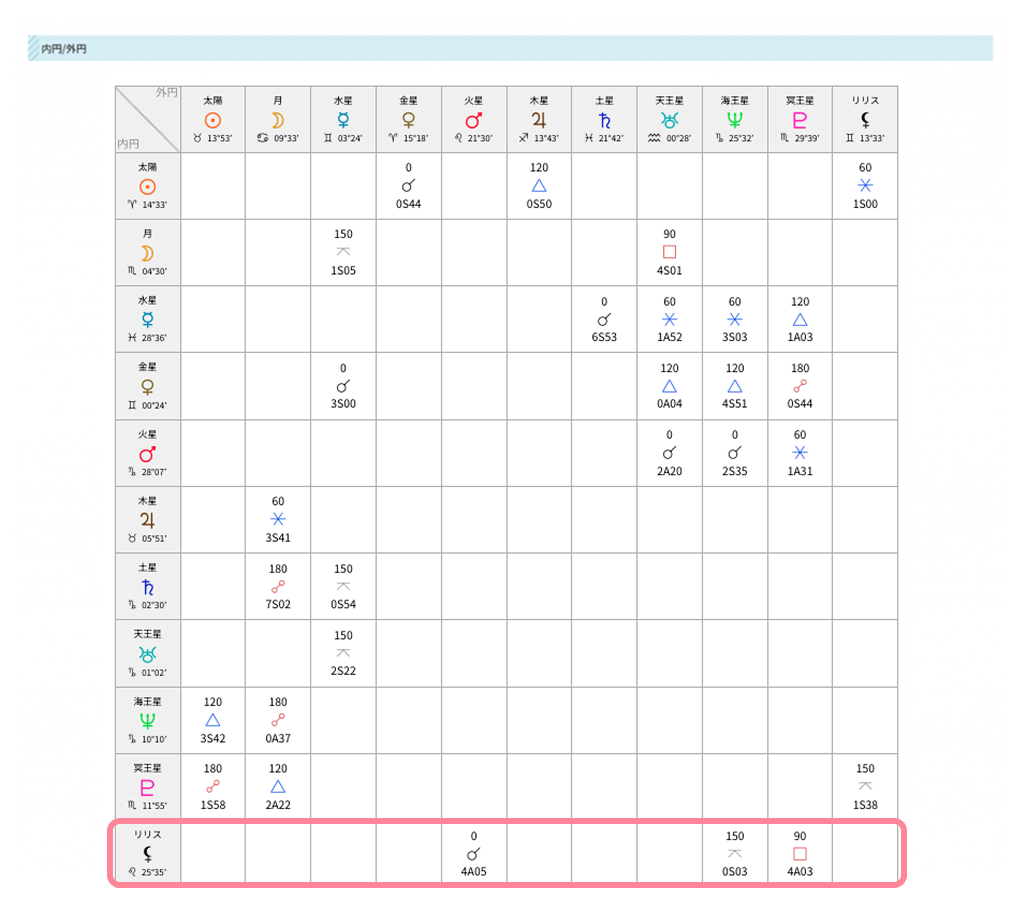Click the sextile symbol in the Sun–Lilith 60 cell
1024x899 pixels.
tap(864, 186)
